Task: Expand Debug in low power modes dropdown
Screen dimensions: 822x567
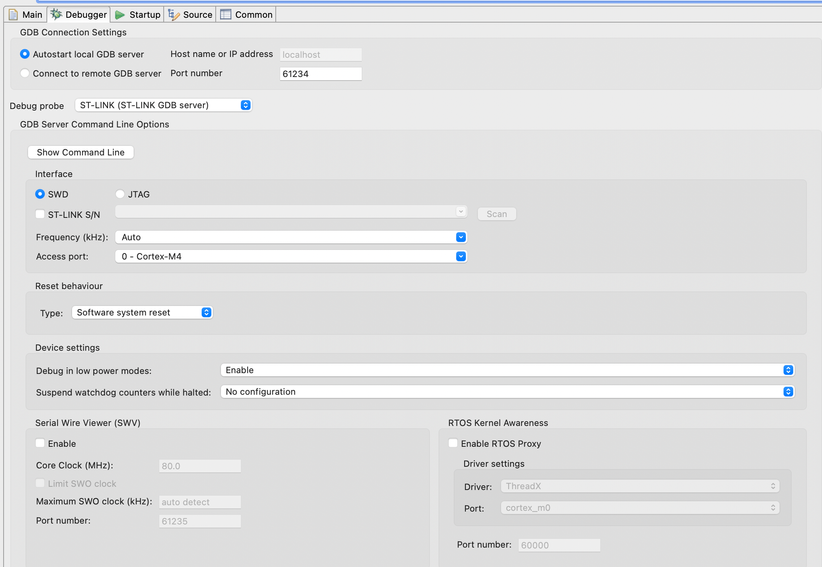Action: [507, 370]
